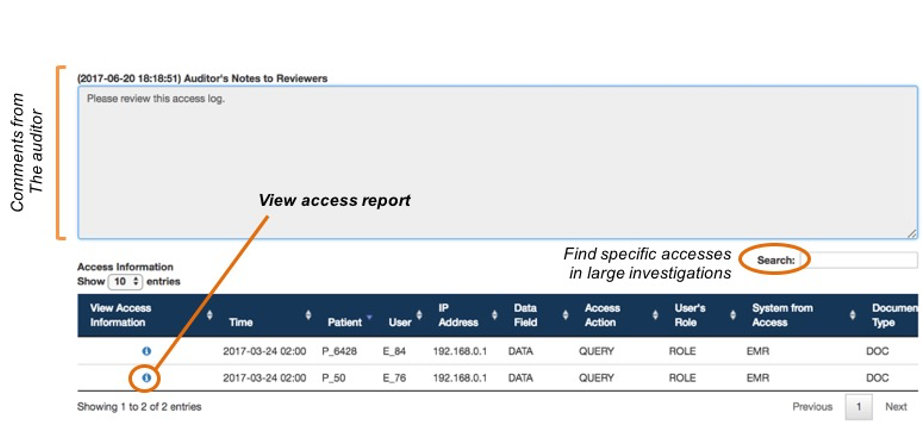The height and width of the screenshot is (424, 922).
Task: Open access info icon for patient P_6428
Action: [146, 351]
